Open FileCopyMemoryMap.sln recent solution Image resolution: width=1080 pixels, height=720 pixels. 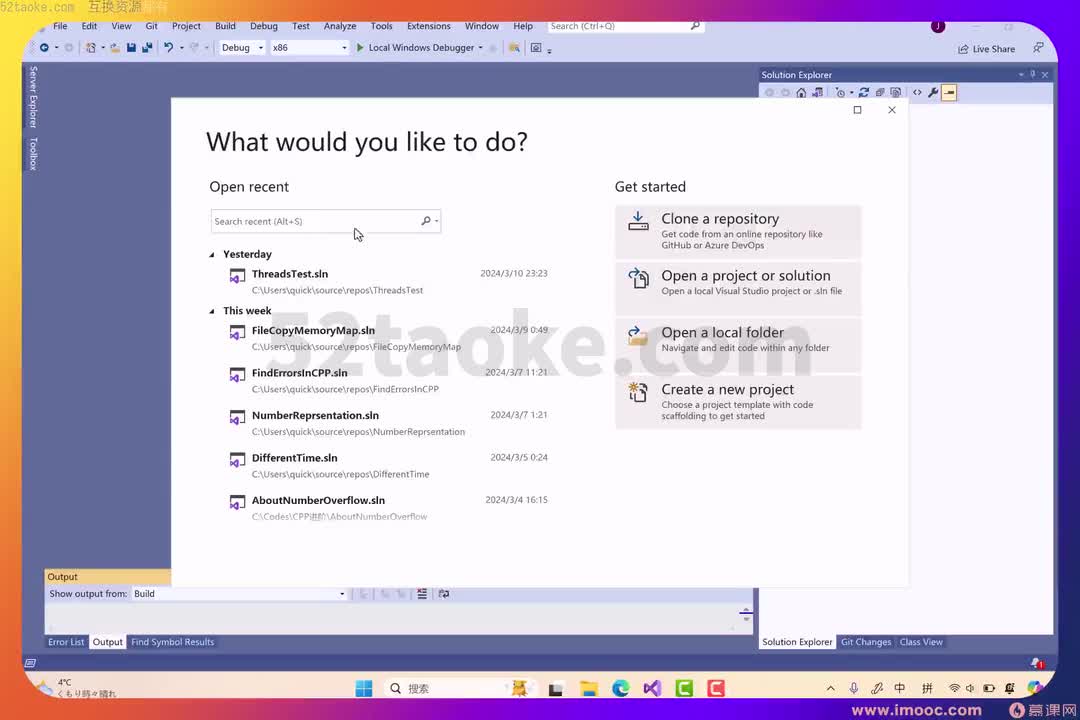389,338
